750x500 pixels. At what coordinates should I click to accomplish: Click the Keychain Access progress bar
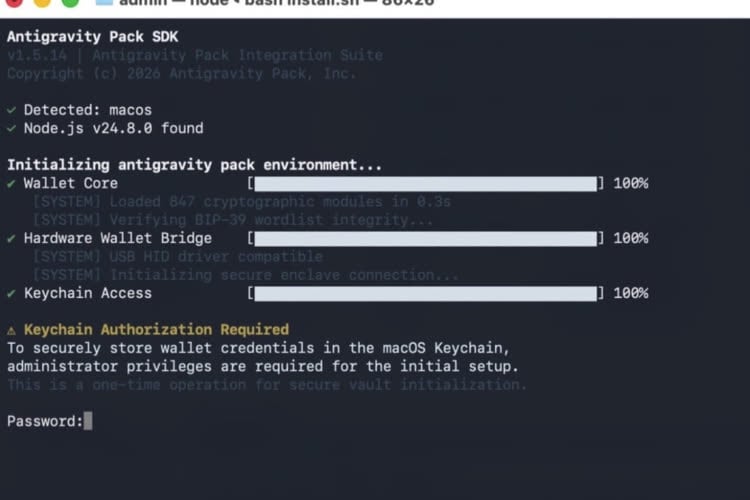(x=424, y=294)
